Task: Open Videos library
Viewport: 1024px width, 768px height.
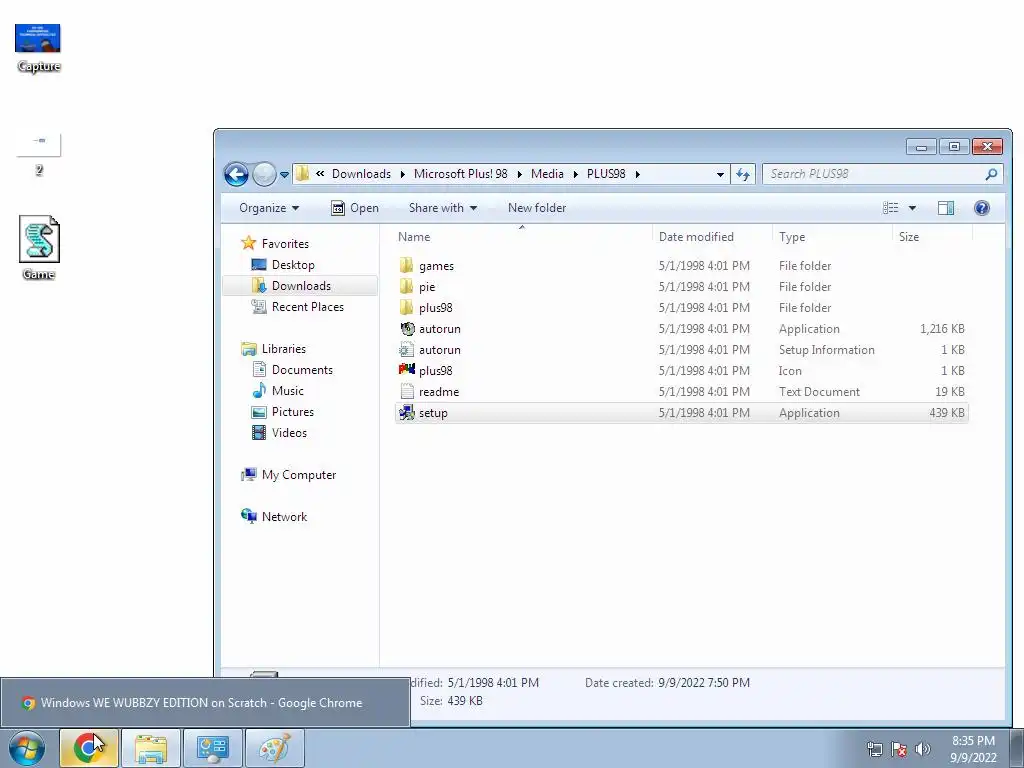Action: 289,432
